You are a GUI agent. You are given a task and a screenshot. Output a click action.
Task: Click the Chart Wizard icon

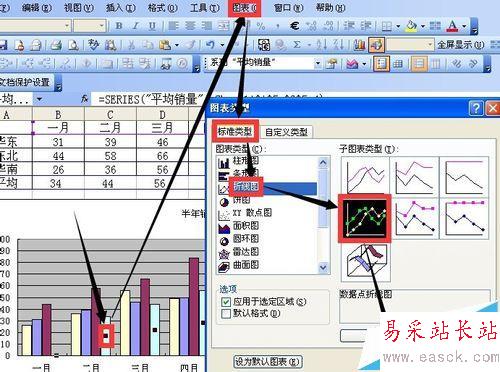(359, 45)
